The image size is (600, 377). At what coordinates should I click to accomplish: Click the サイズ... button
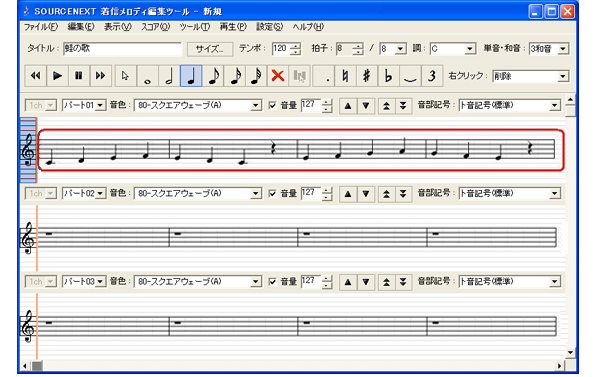pos(210,49)
